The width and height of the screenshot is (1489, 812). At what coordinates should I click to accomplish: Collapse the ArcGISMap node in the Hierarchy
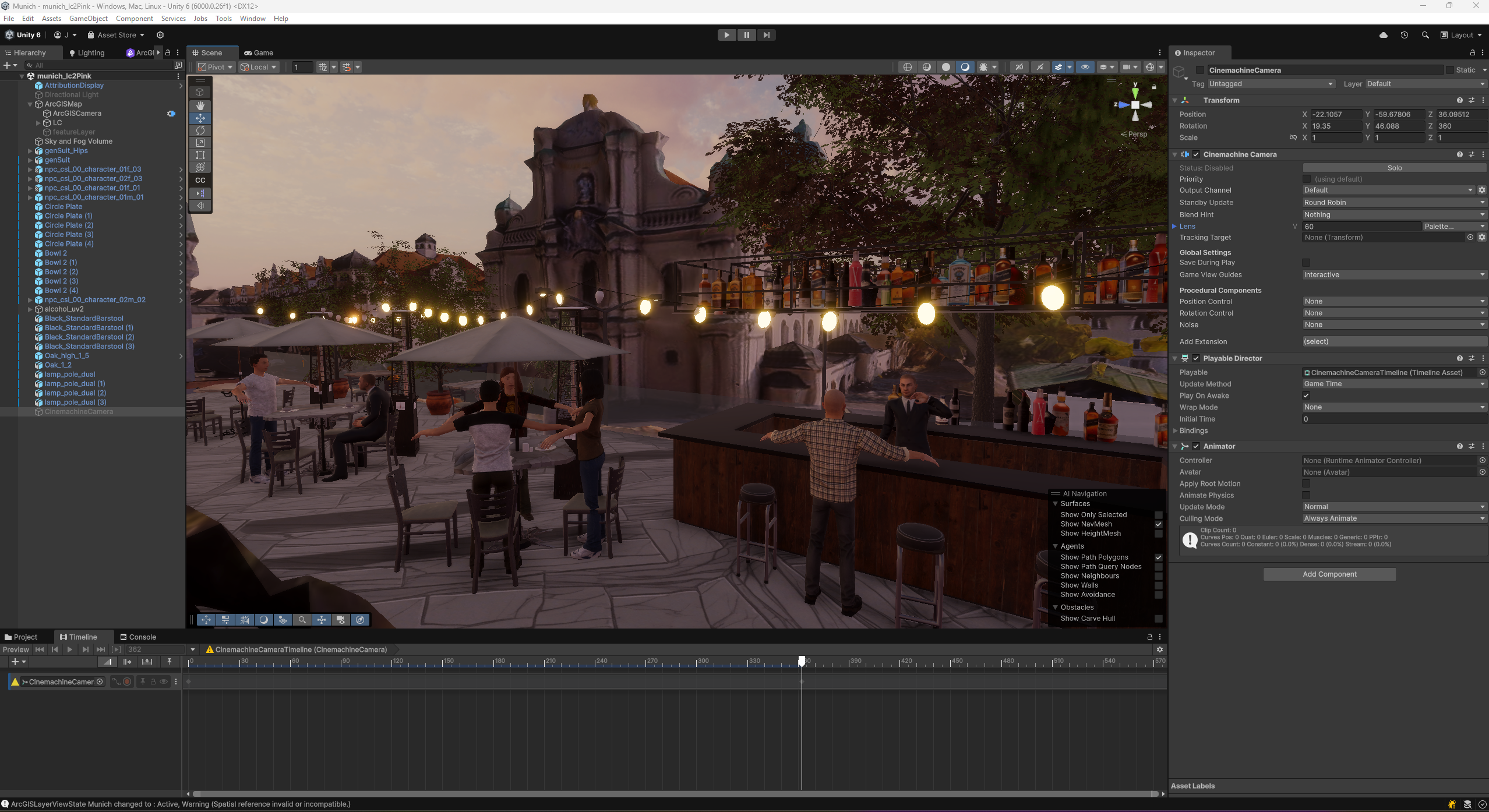30,104
